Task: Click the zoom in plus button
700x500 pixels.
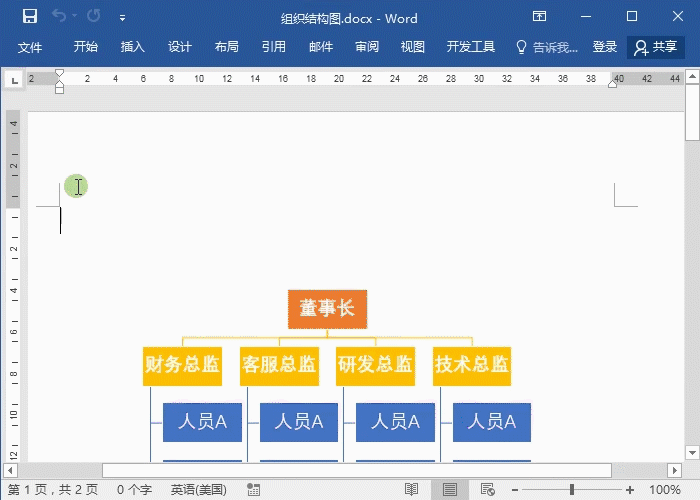Action: 630,490
